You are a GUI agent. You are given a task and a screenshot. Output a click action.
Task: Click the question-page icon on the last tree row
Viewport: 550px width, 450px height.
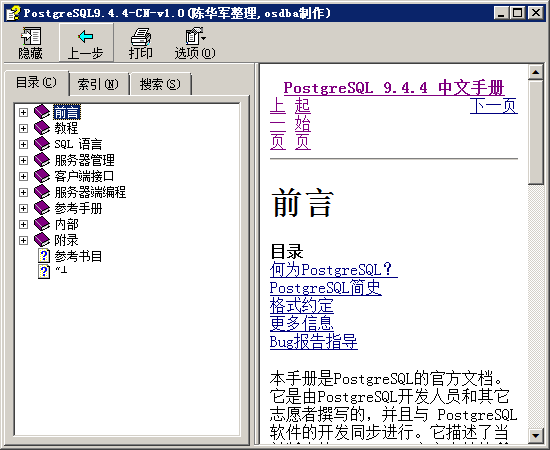(44, 272)
